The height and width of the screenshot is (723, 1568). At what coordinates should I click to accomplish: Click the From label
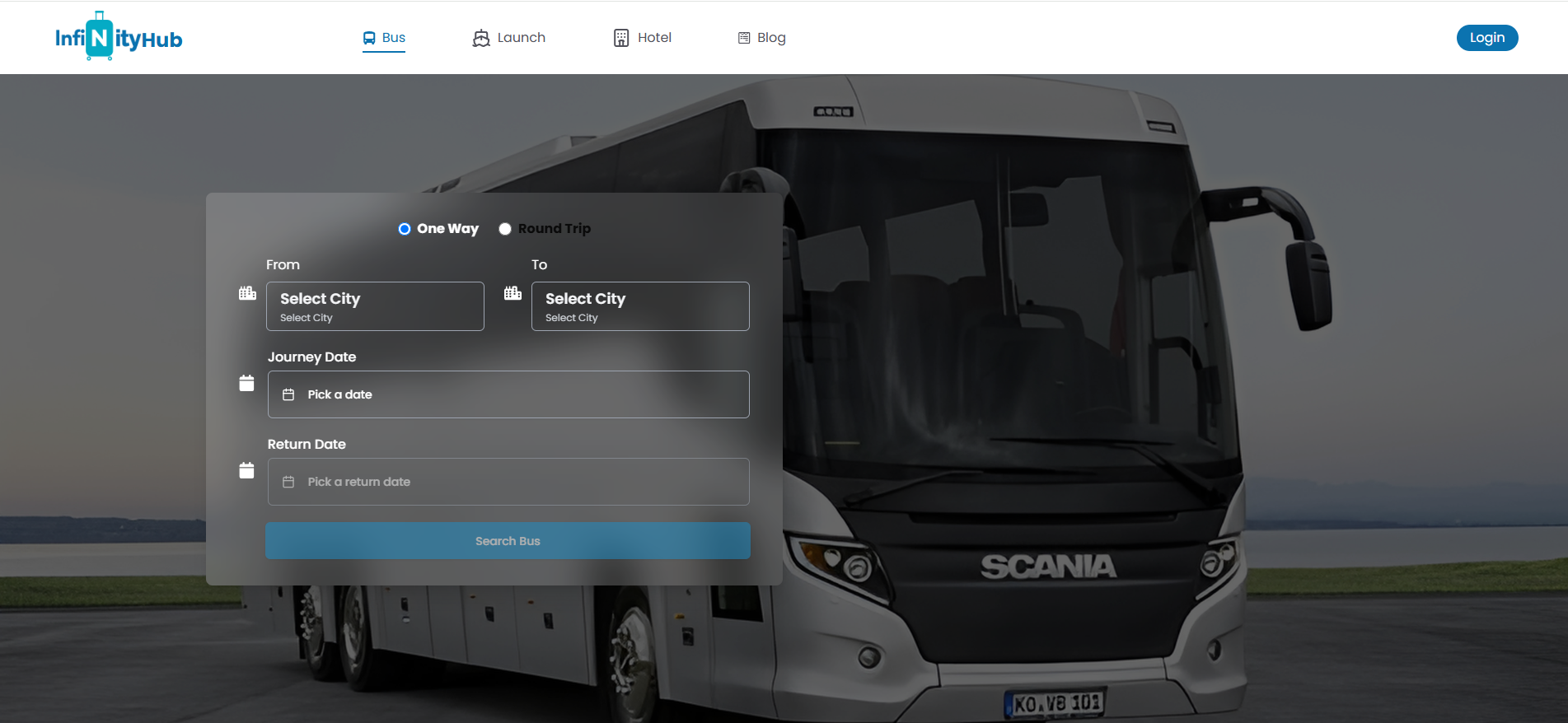click(x=283, y=265)
